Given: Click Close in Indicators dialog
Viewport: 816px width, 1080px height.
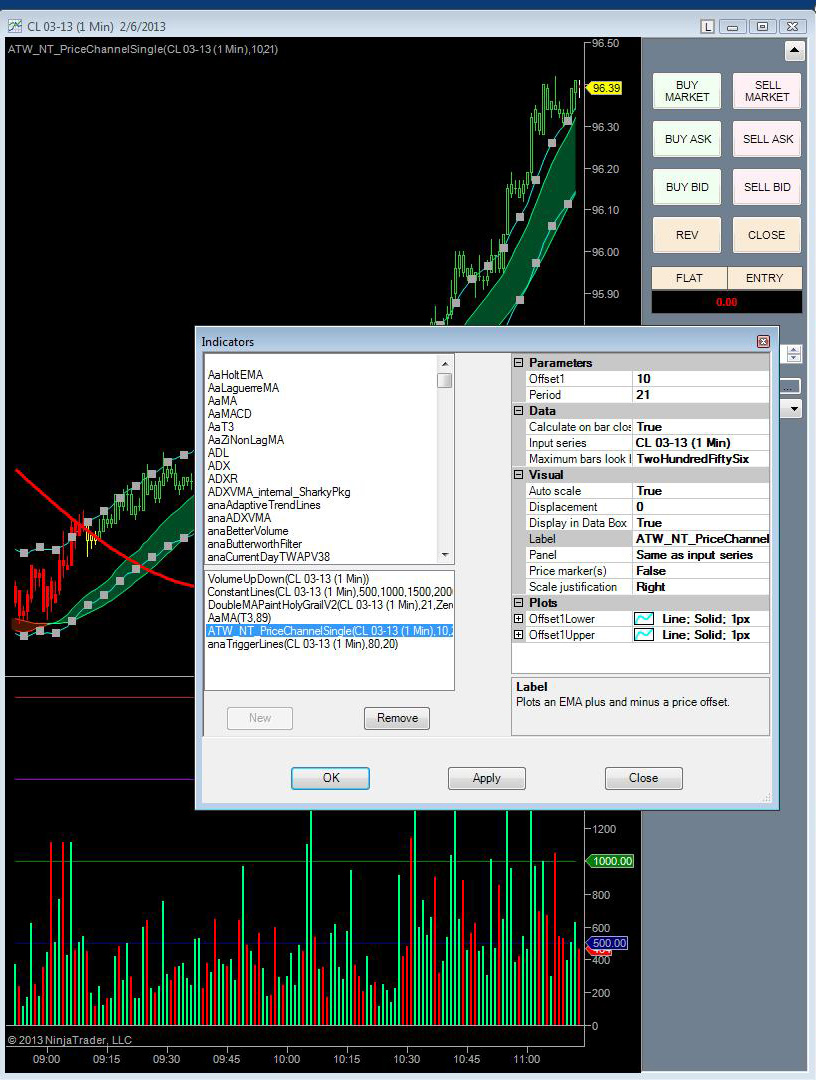Looking at the screenshot, I should click(x=644, y=778).
